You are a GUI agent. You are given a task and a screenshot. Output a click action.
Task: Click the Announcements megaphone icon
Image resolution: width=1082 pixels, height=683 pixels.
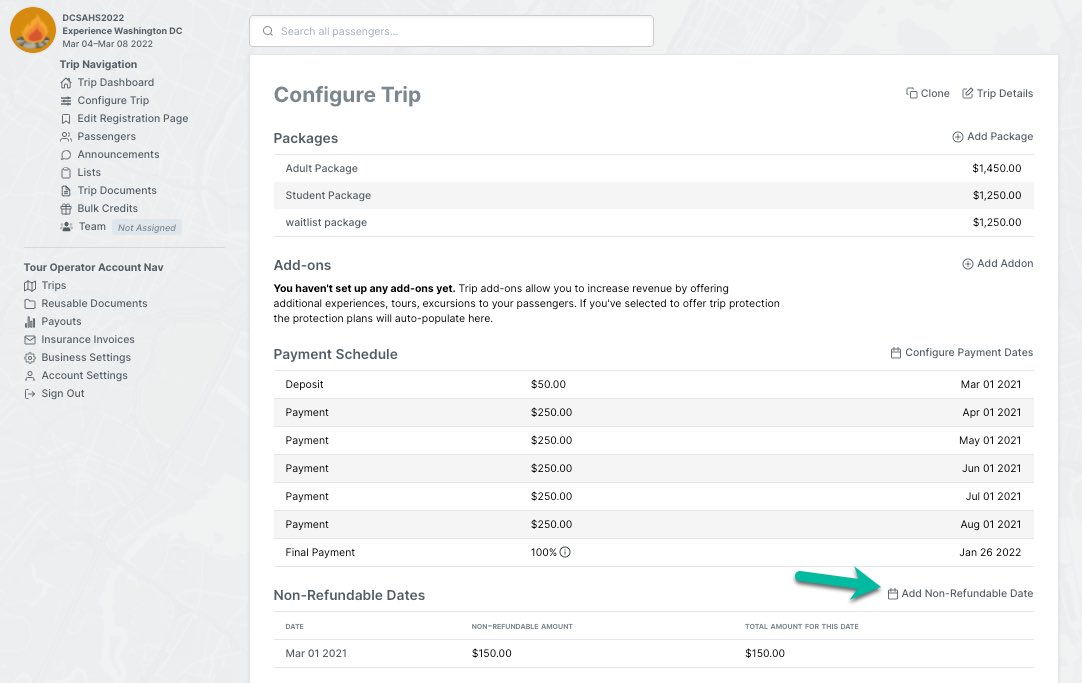point(68,154)
